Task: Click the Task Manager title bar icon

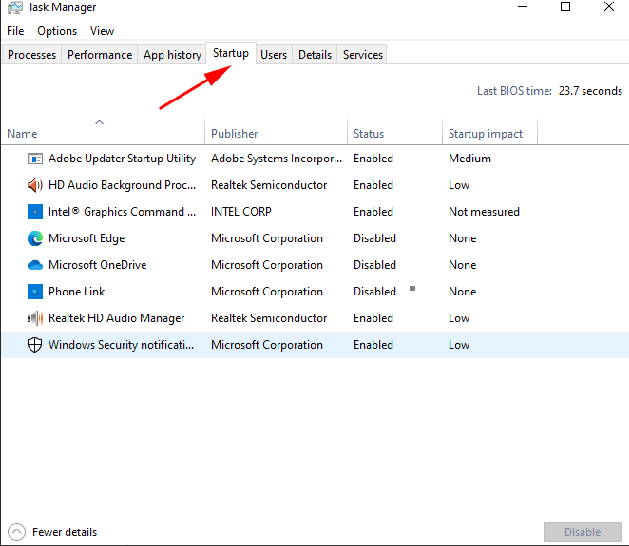Action: click(15, 7)
